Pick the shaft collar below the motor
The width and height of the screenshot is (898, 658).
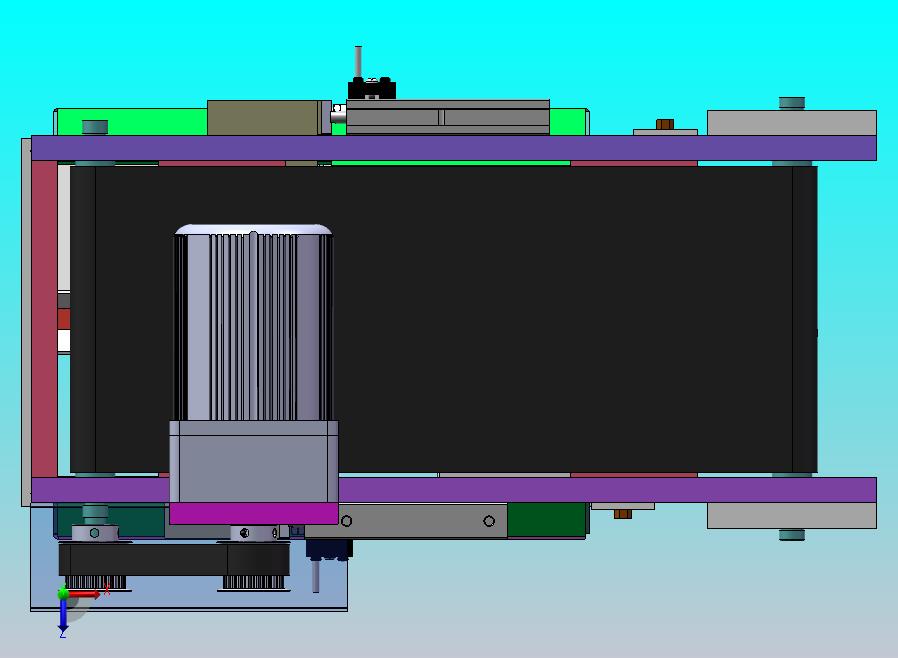[253, 533]
